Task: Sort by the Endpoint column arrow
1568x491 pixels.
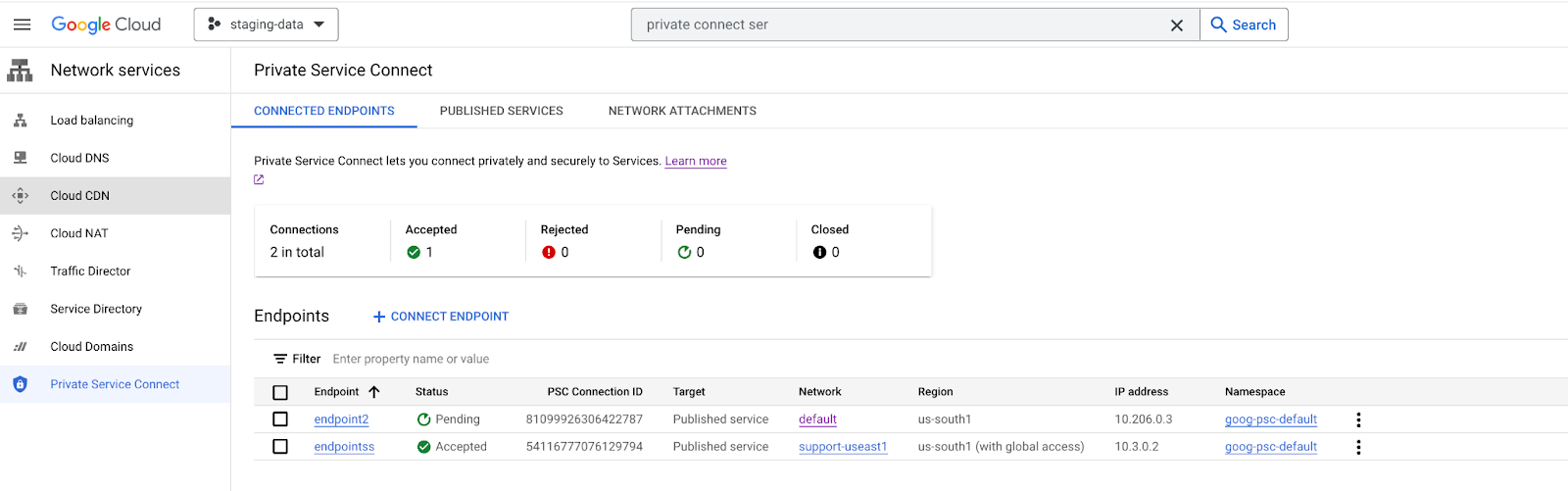Action: 374,392
